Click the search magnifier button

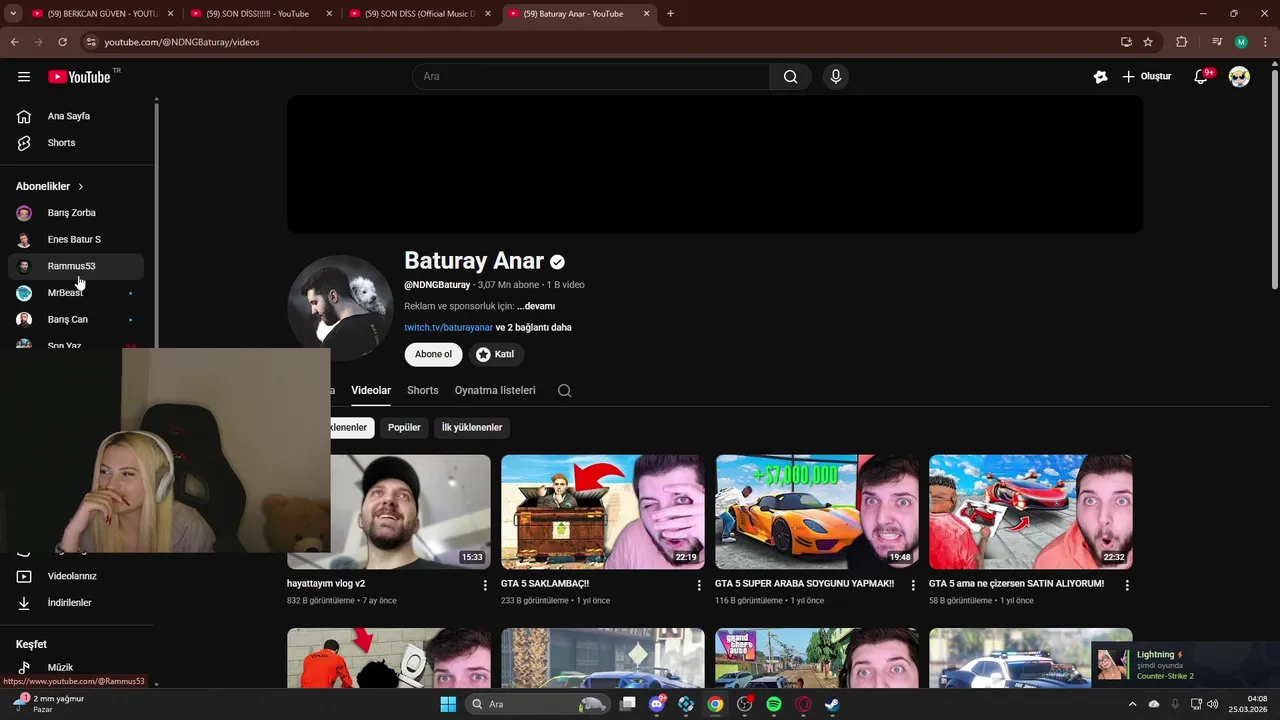point(791,77)
